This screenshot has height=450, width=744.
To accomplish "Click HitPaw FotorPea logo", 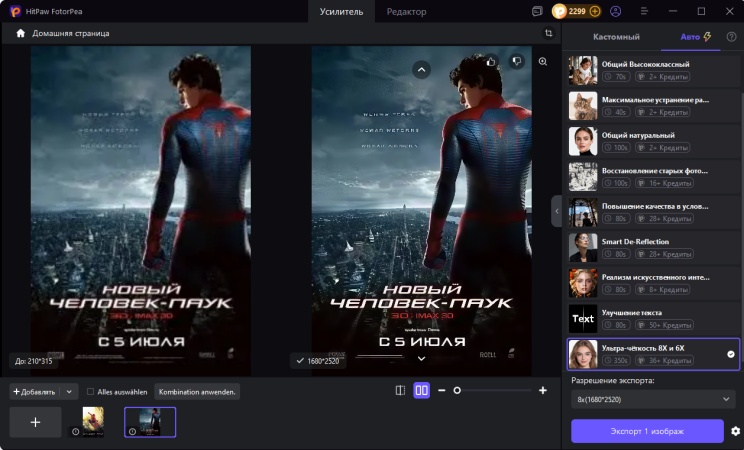I will click(x=15, y=11).
